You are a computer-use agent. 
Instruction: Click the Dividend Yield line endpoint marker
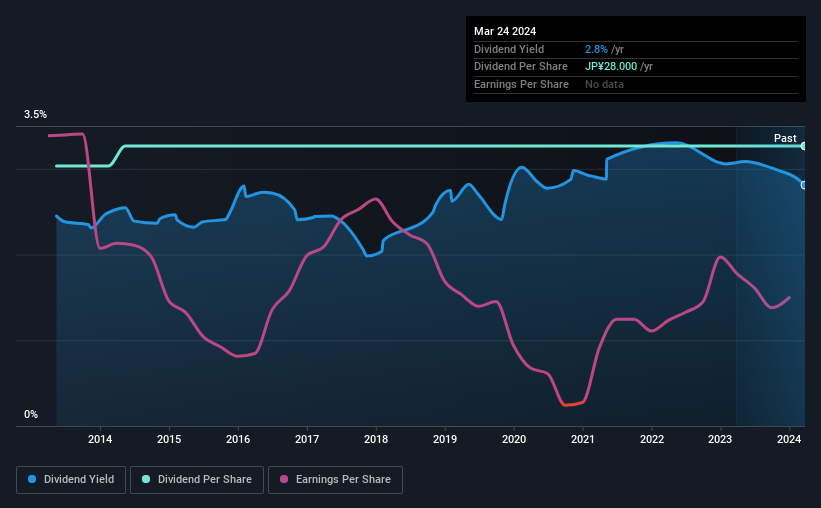(803, 185)
